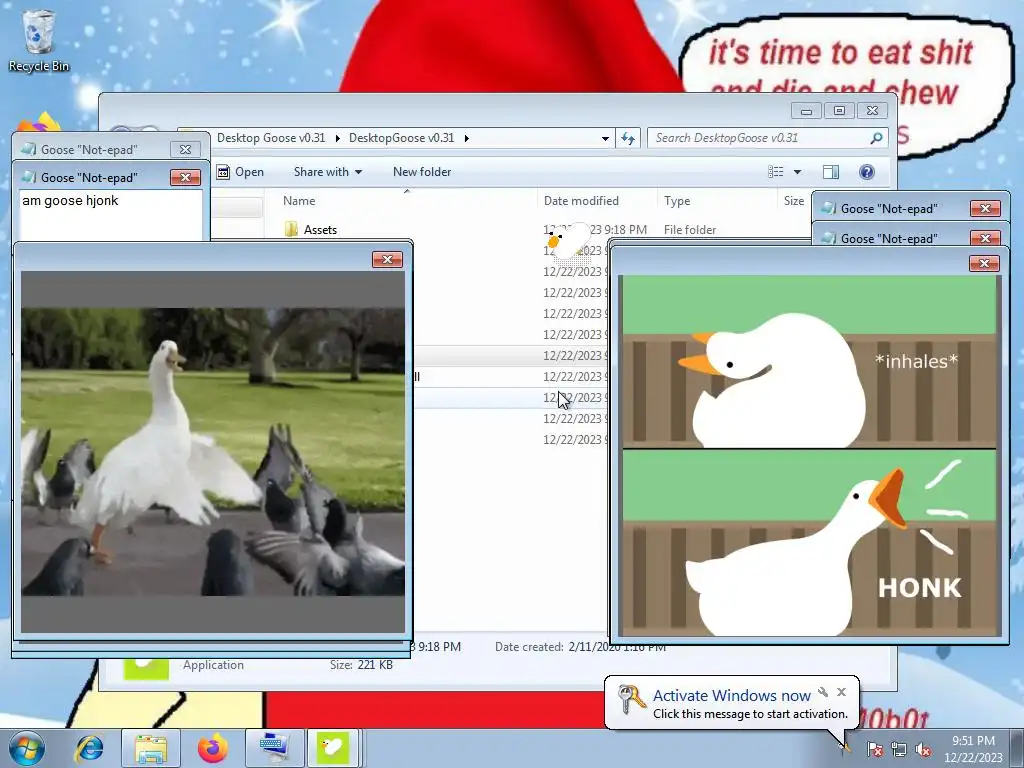Maximize the Explorer window
1024x768 pixels.
pyautogui.click(x=839, y=110)
